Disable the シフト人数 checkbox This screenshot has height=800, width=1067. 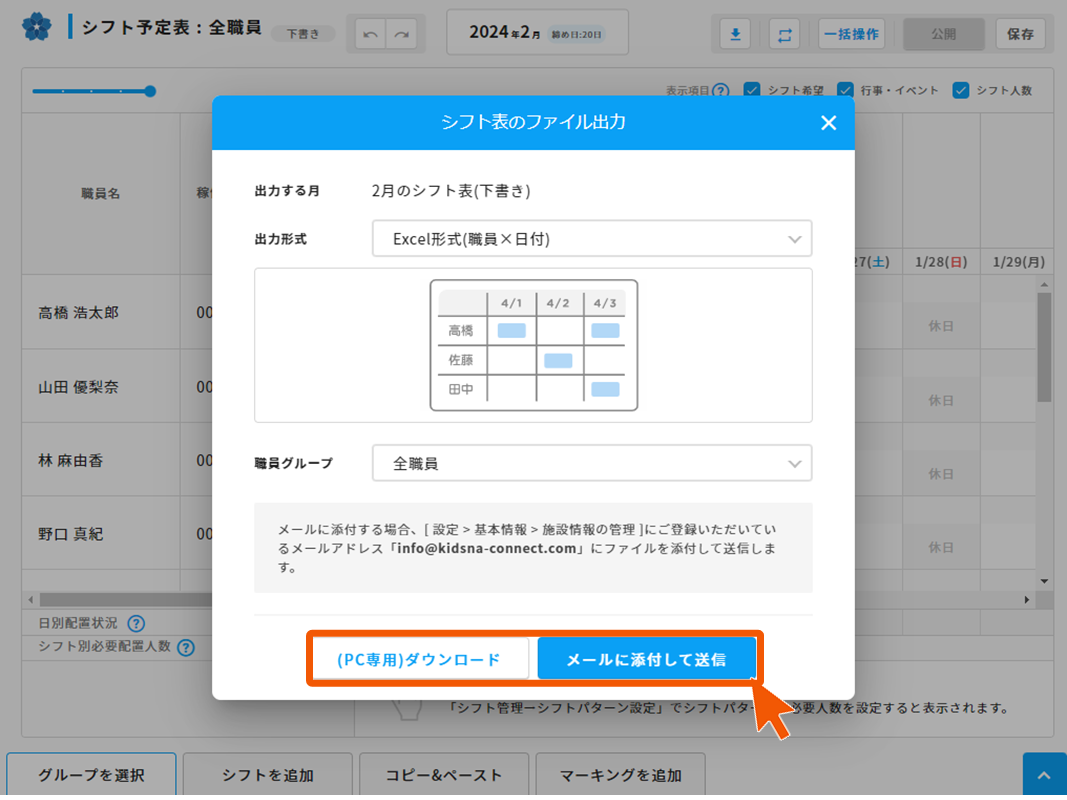[961, 90]
